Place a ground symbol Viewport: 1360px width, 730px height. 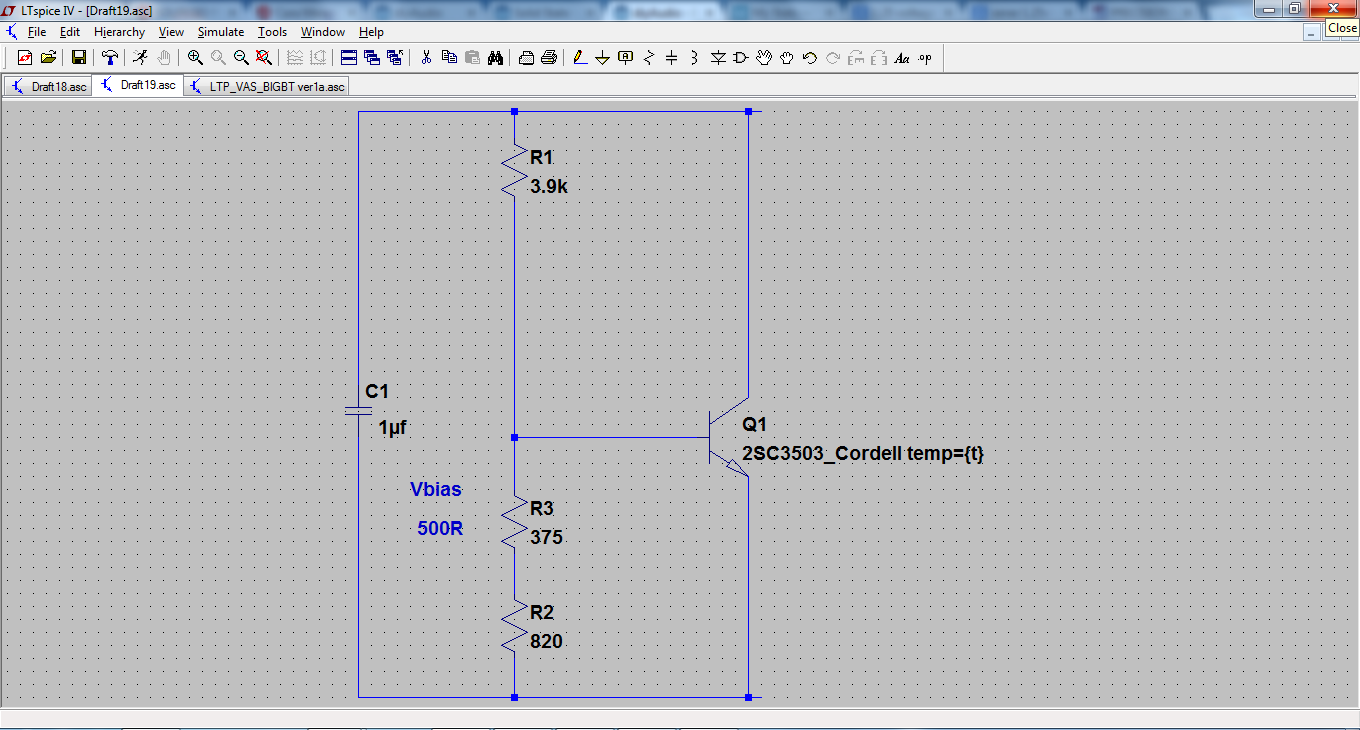(603, 58)
